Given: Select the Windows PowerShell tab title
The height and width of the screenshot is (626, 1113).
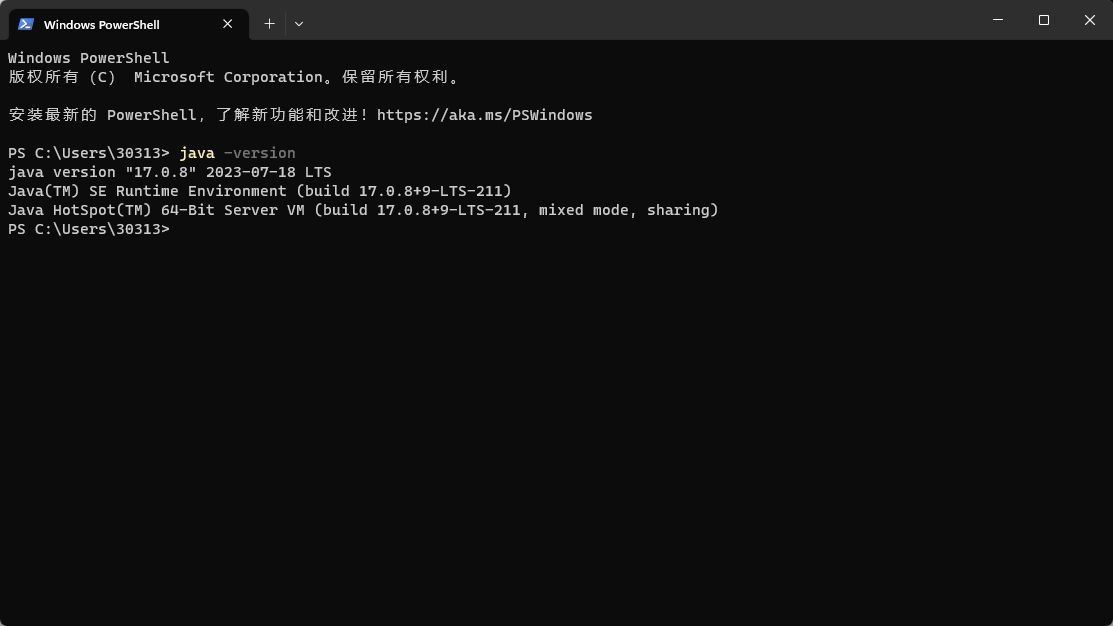Looking at the screenshot, I should [x=101, y=24].
